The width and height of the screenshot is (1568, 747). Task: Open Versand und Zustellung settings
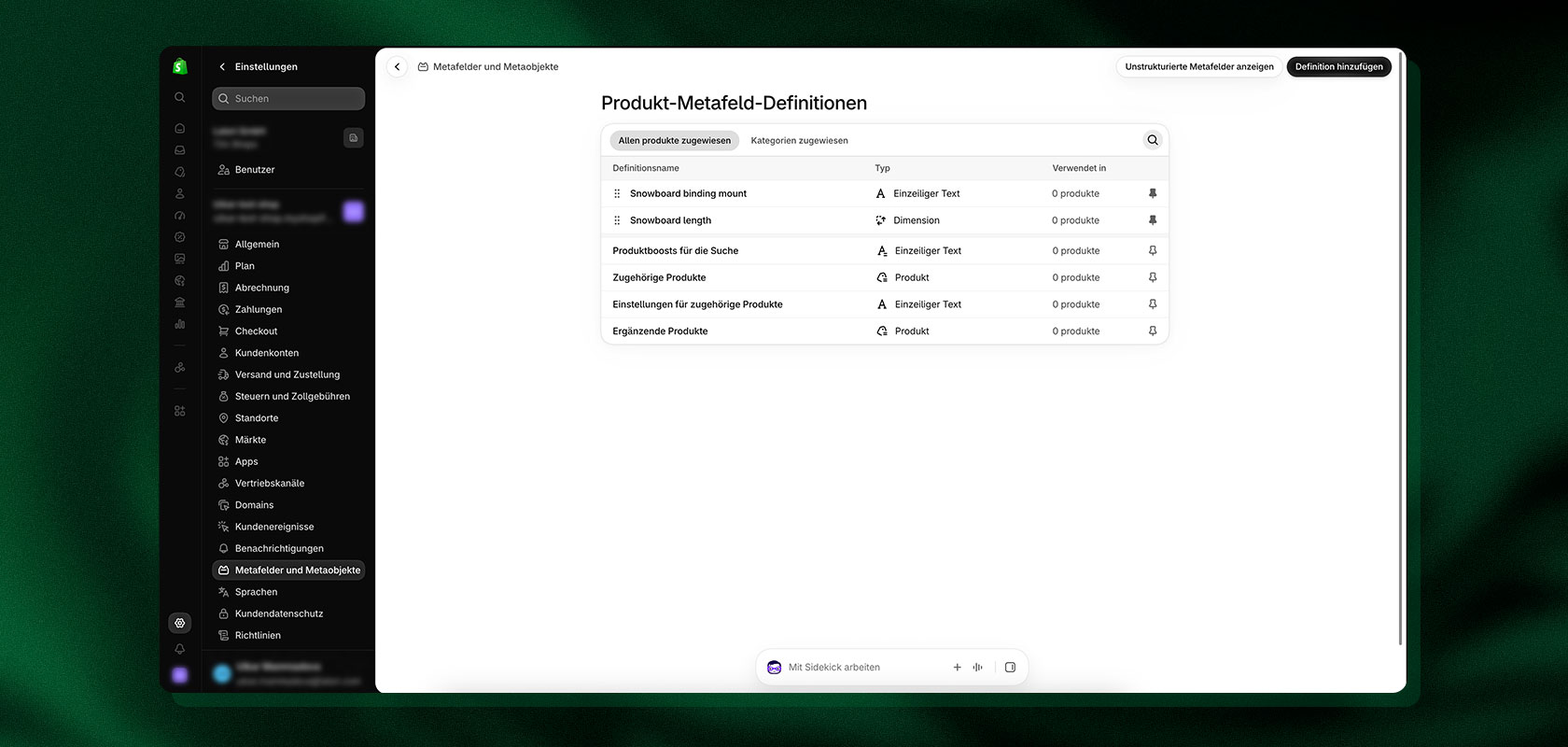click(288, 374)
